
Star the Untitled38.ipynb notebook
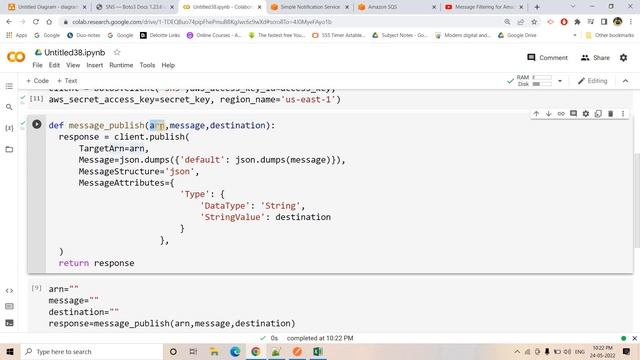click(117, 52)
